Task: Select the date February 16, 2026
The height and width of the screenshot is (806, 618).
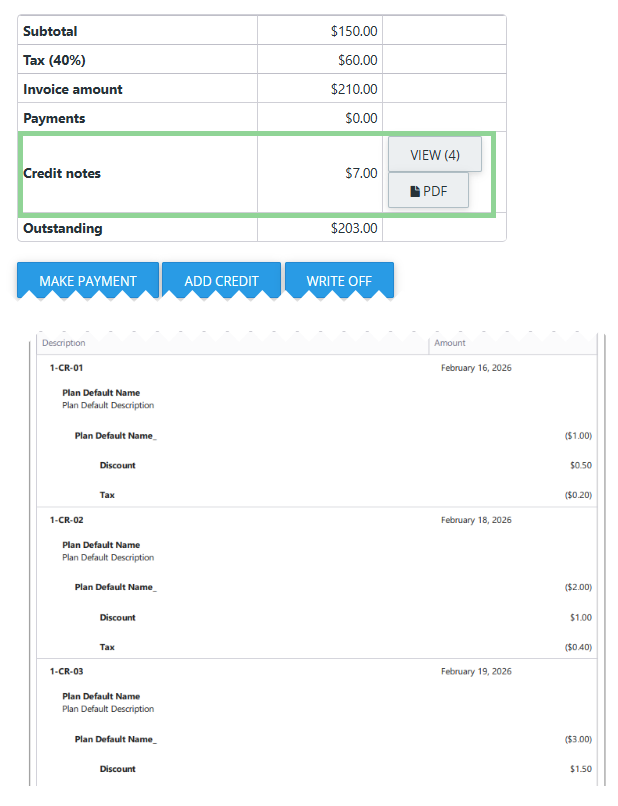Action: pyautogui.click(x=476, y=368)
